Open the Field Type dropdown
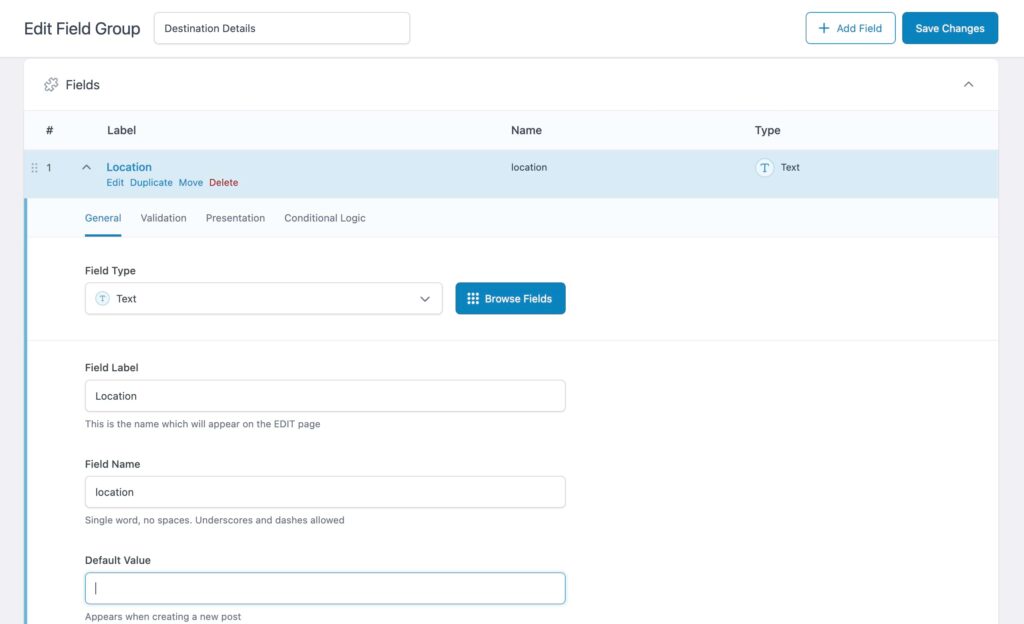 pyautogui.click(x=264, y=298)
